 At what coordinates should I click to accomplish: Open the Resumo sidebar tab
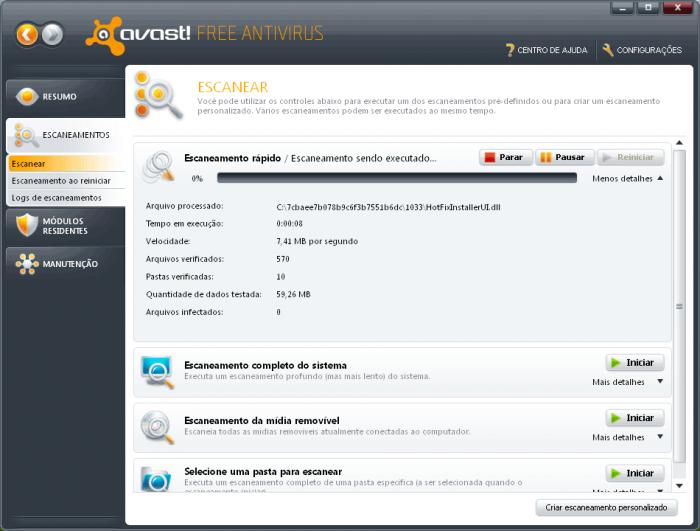[x=60, y=97]
